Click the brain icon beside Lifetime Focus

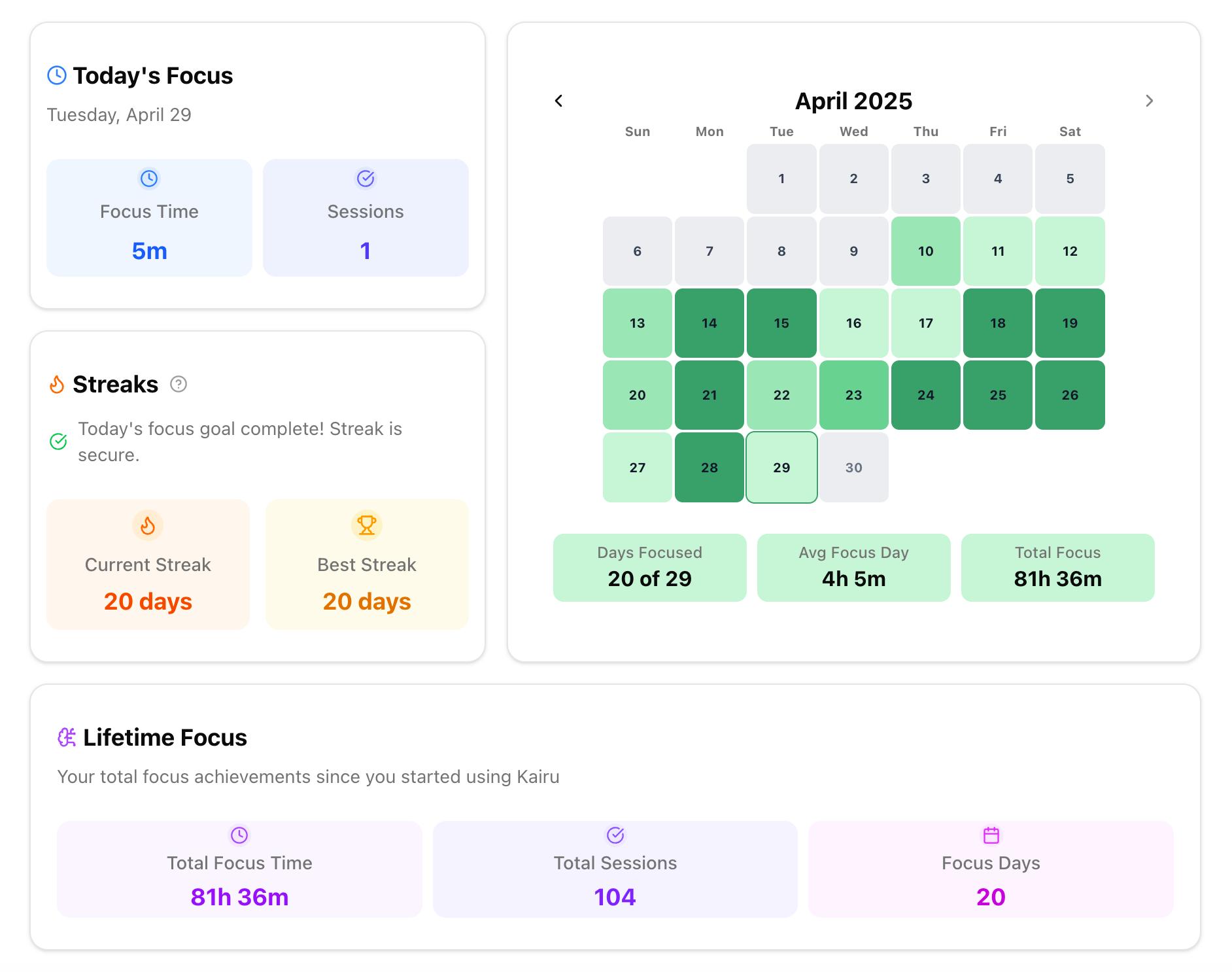pos(67,737)
